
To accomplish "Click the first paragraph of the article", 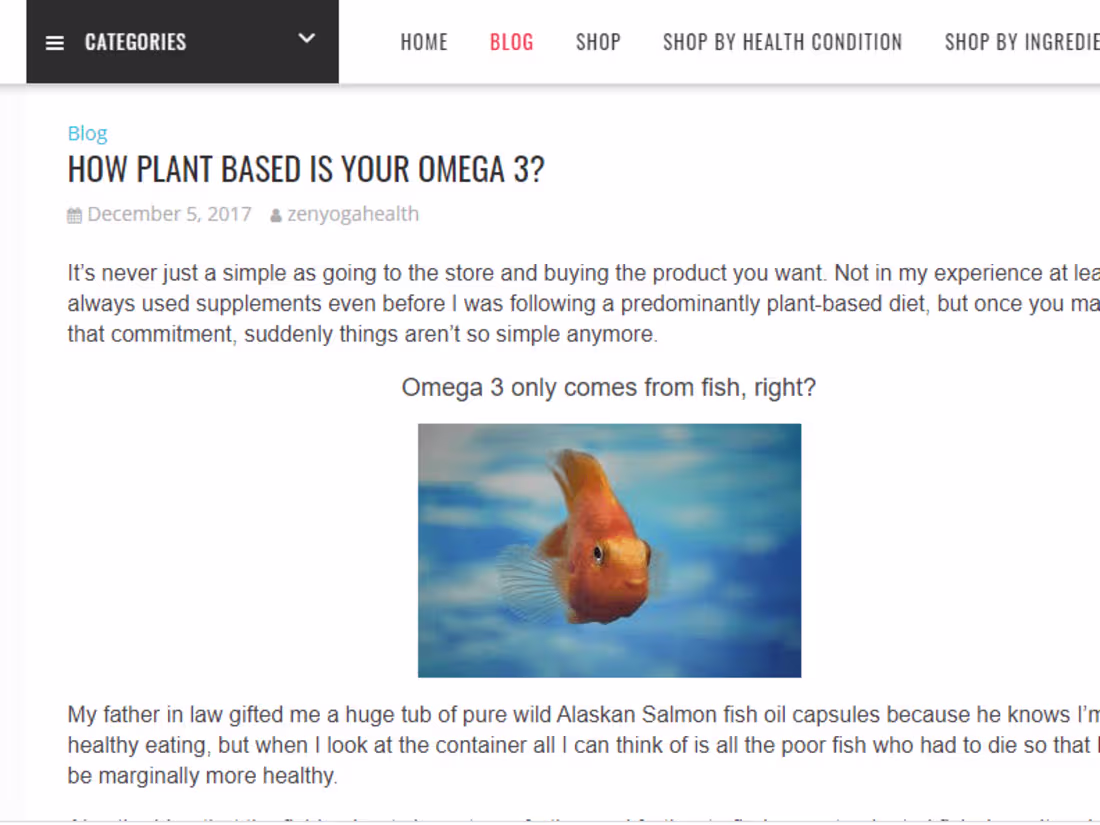I will 500,302.
